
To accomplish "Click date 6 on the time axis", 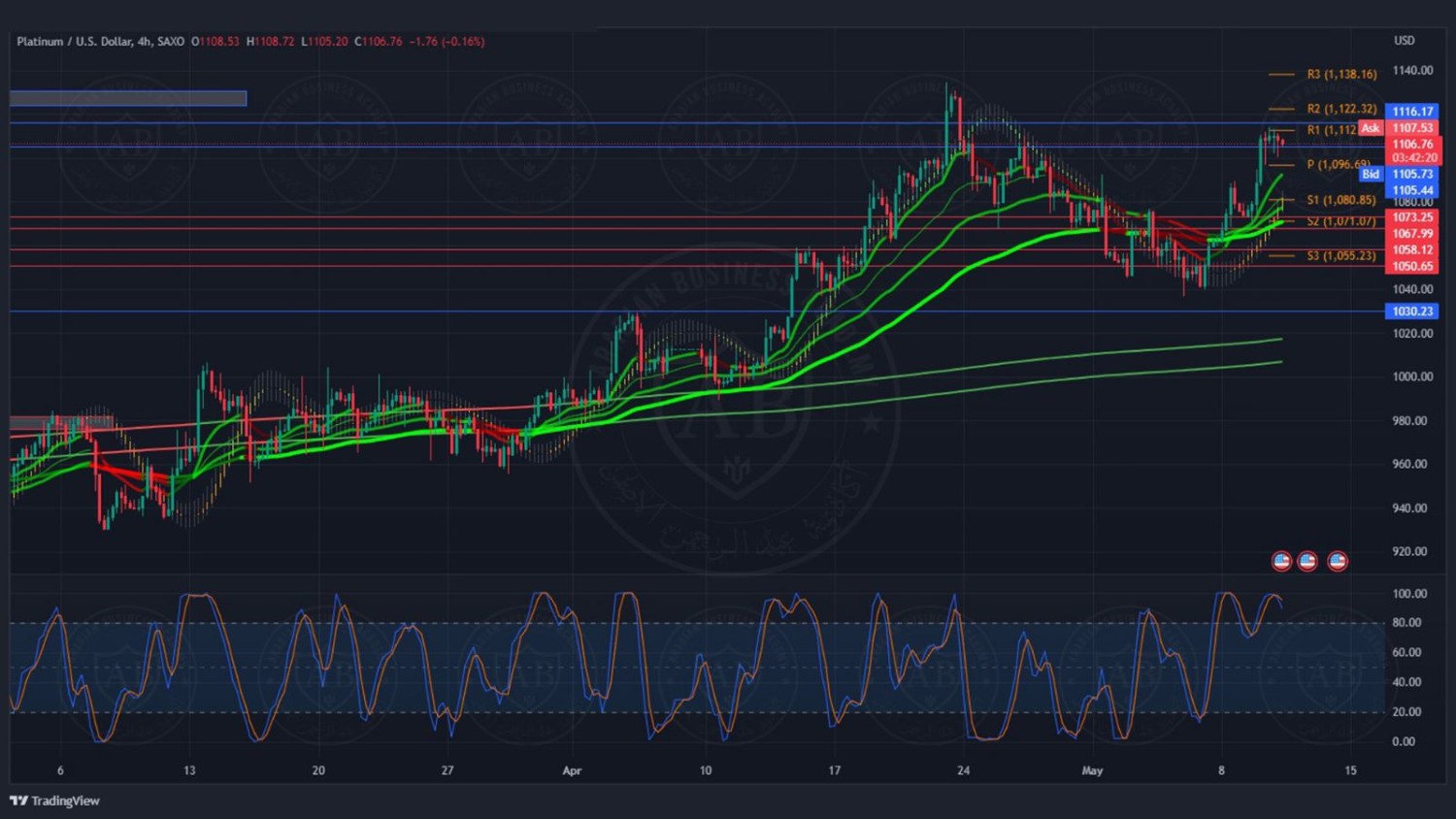I will point(60,770).
